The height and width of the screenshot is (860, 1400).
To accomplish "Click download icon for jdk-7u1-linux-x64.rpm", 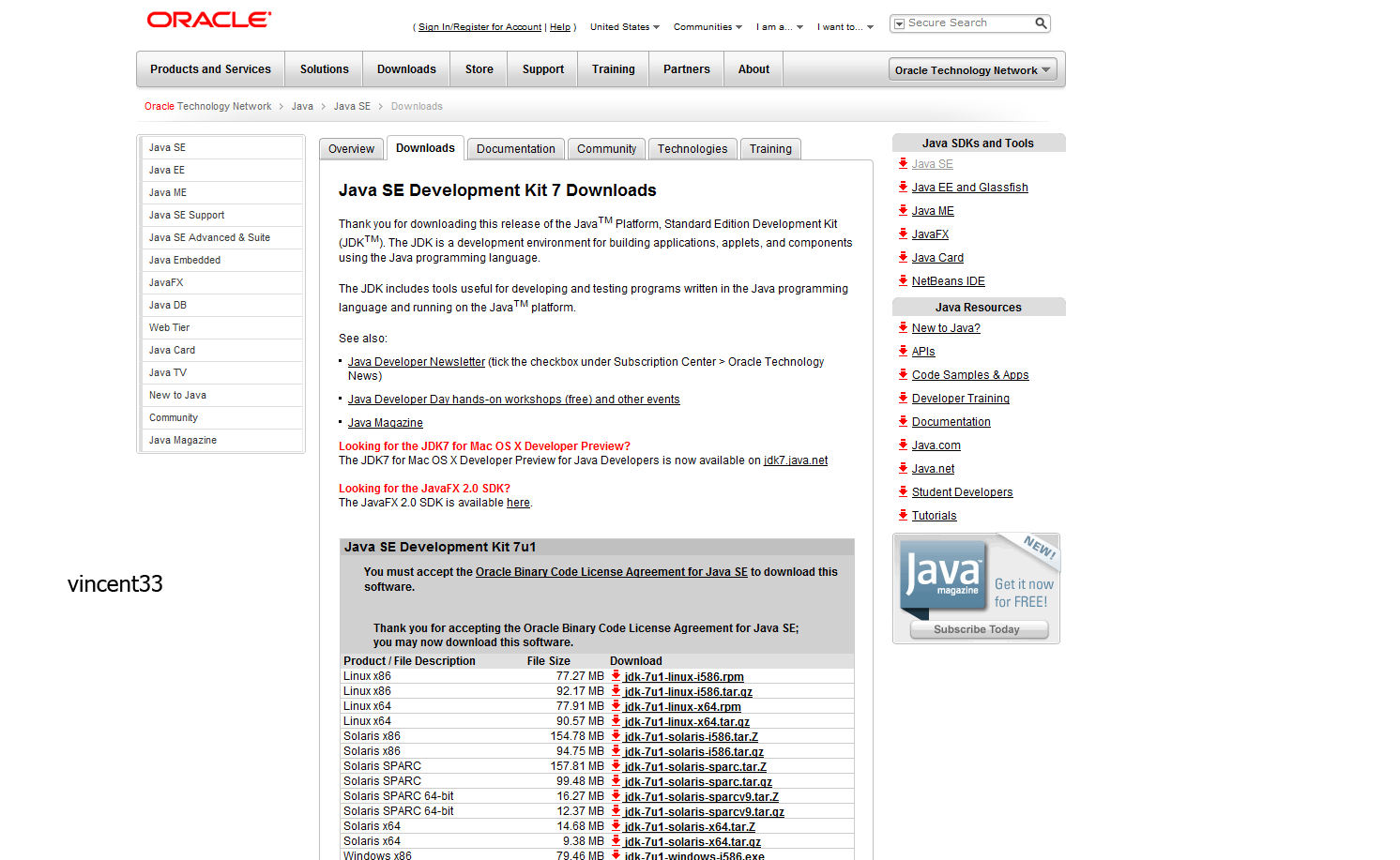I will click(x=616, y=705).
